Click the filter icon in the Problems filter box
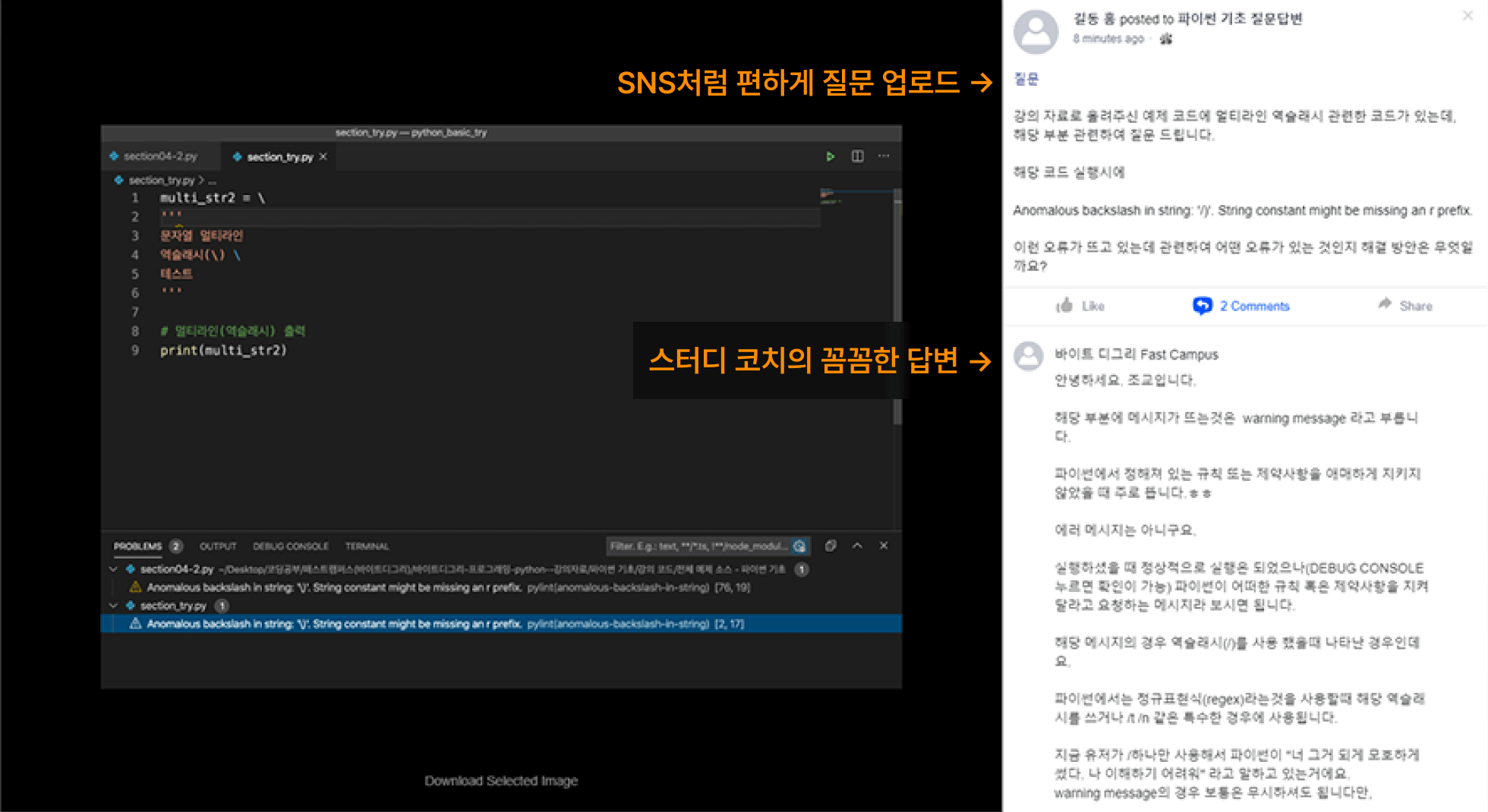Viewport: 1488px width, 812px height. tap(799, 546)
